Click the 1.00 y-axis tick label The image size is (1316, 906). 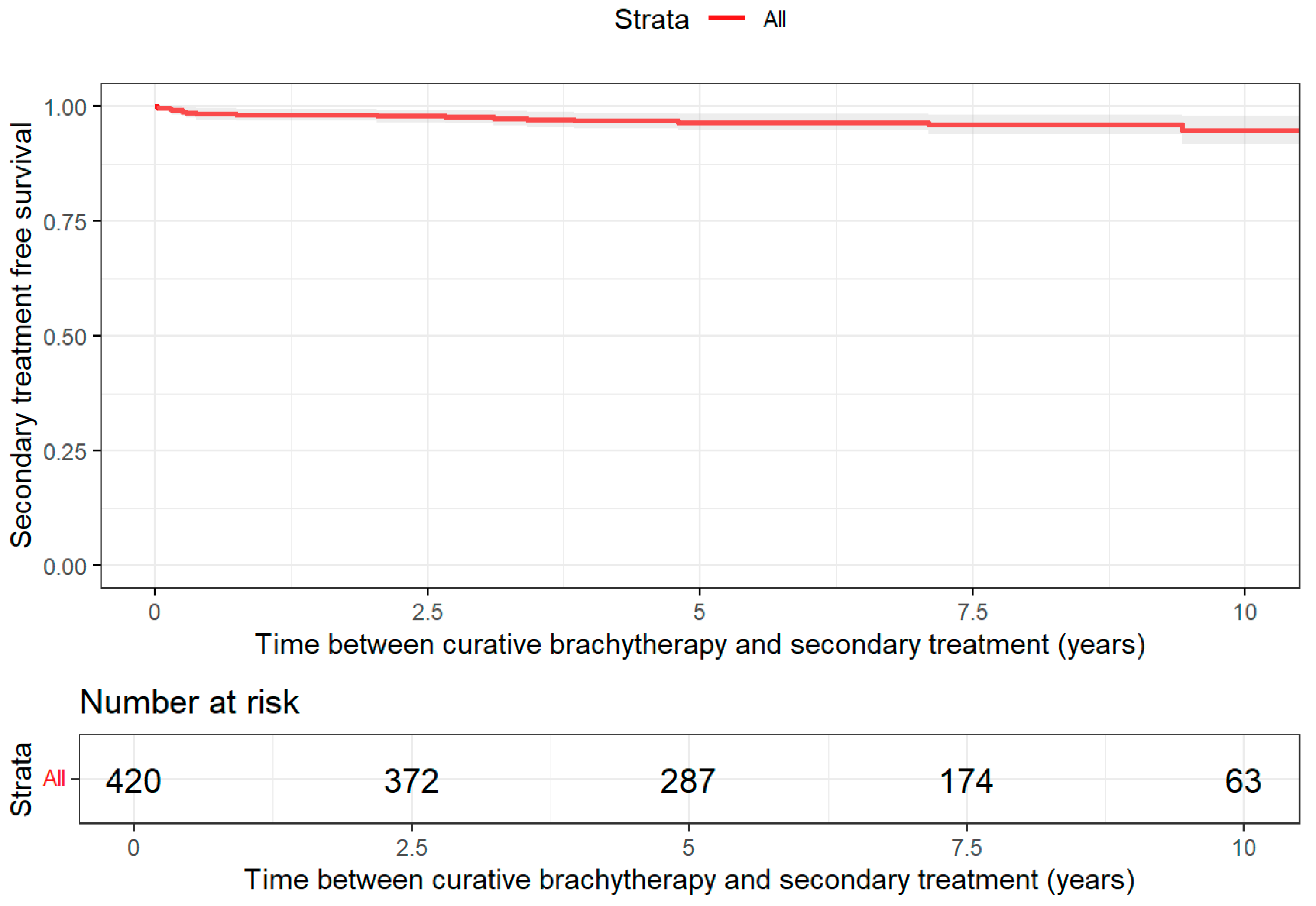pyautogui.click(x=65, y=107)
